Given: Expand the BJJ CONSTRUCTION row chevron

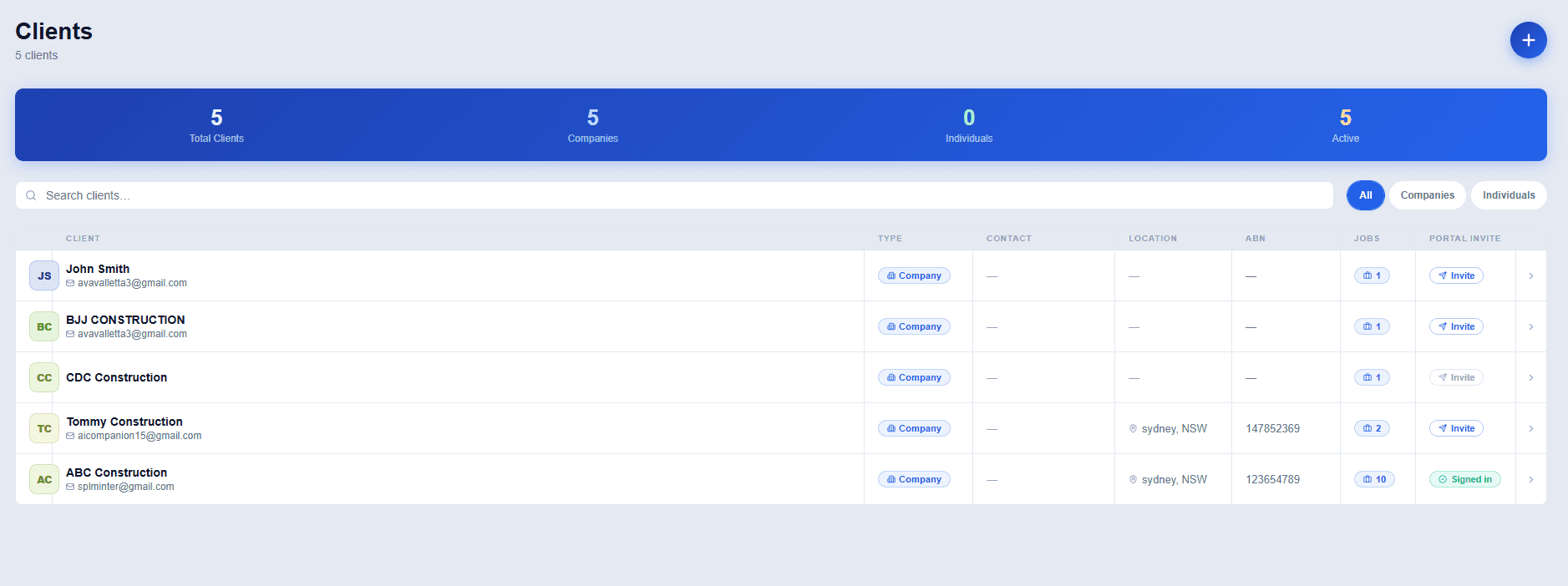Looking at the screenshot, I should click(1530, 326).
